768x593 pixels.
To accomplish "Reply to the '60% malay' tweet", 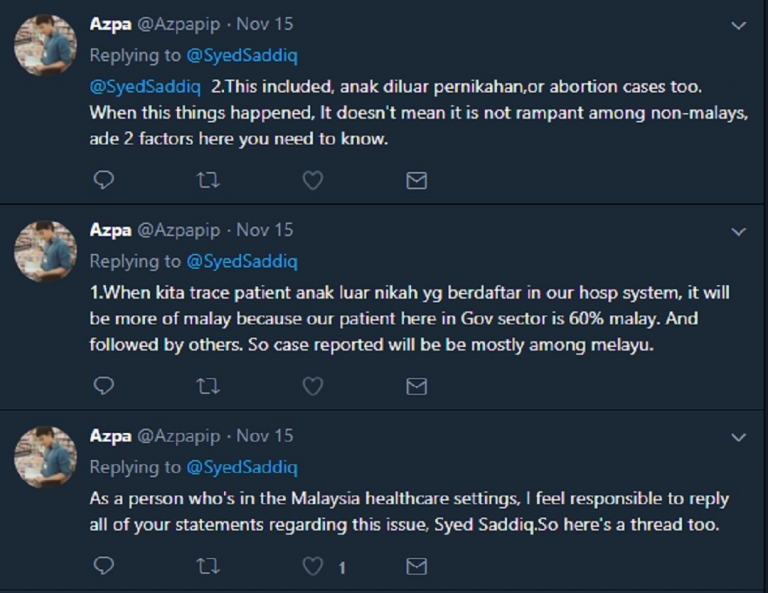I will [x=103, y=386].
